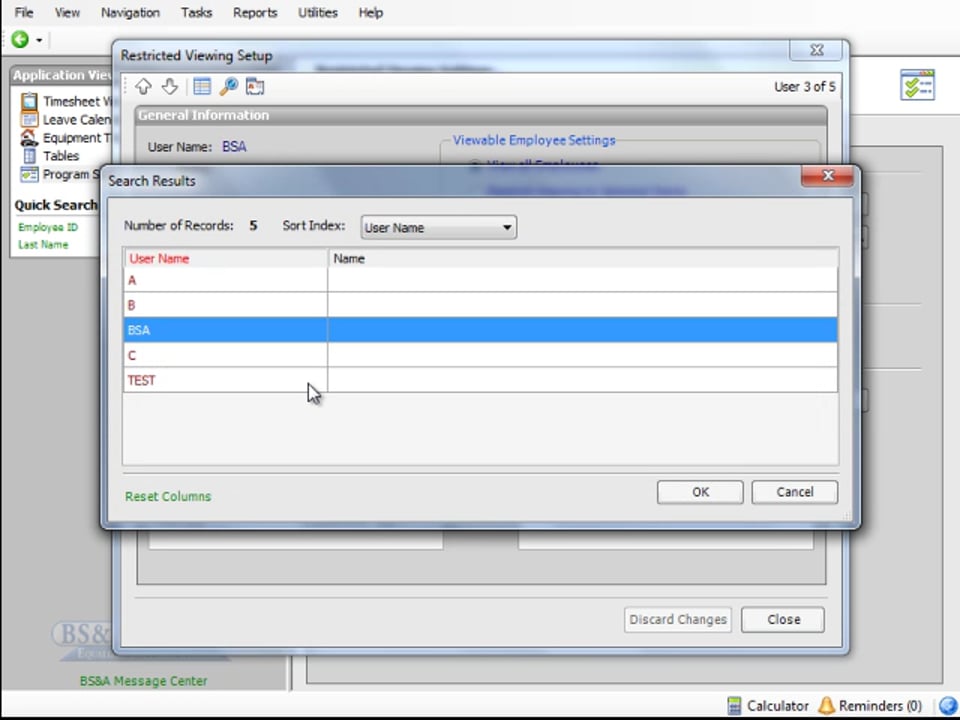Click the Tables icon in Application View
The width and height of the screenshot is (960, 720).
click(29, 156)
